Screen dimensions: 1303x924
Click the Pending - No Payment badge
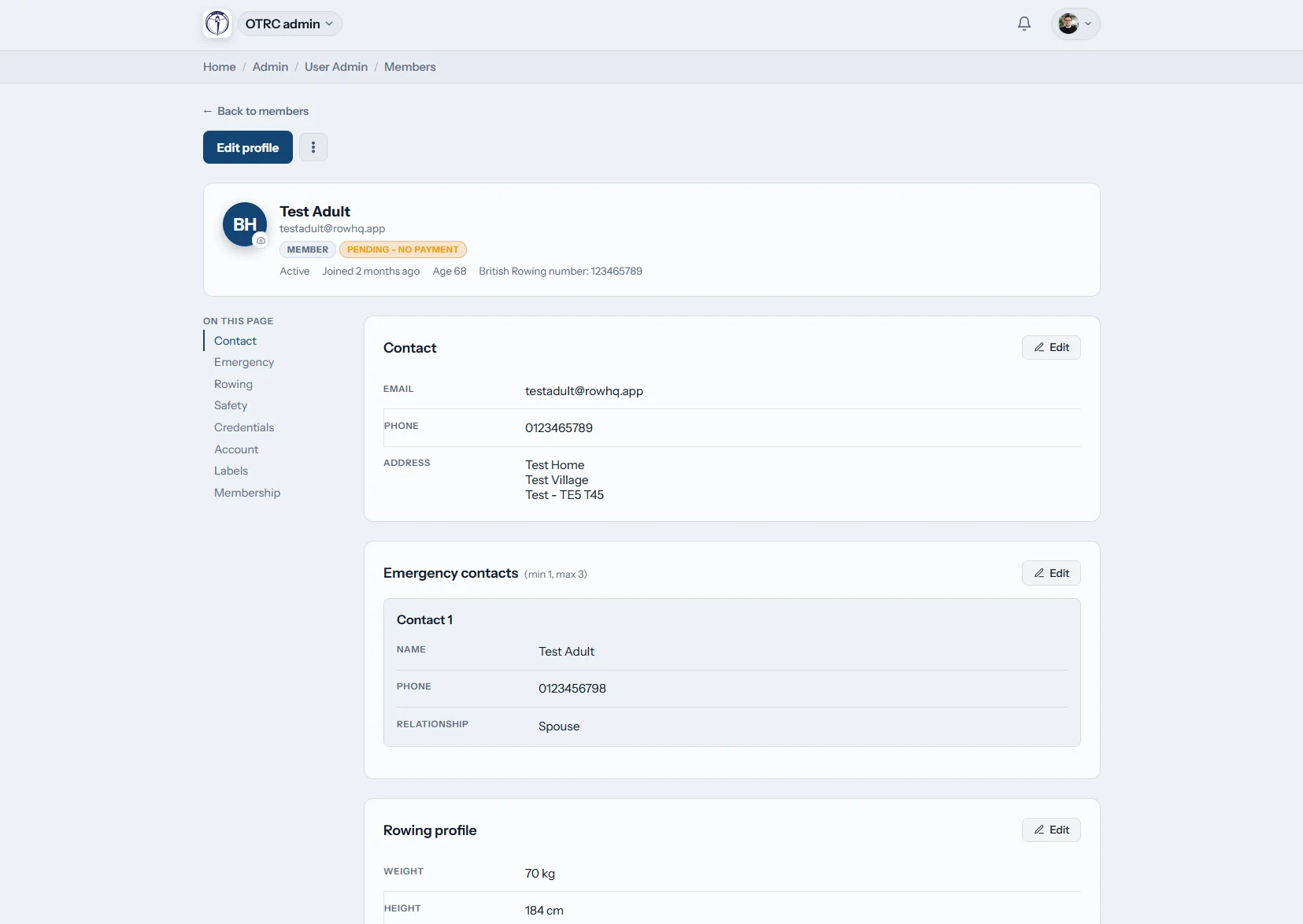(403, 249)
